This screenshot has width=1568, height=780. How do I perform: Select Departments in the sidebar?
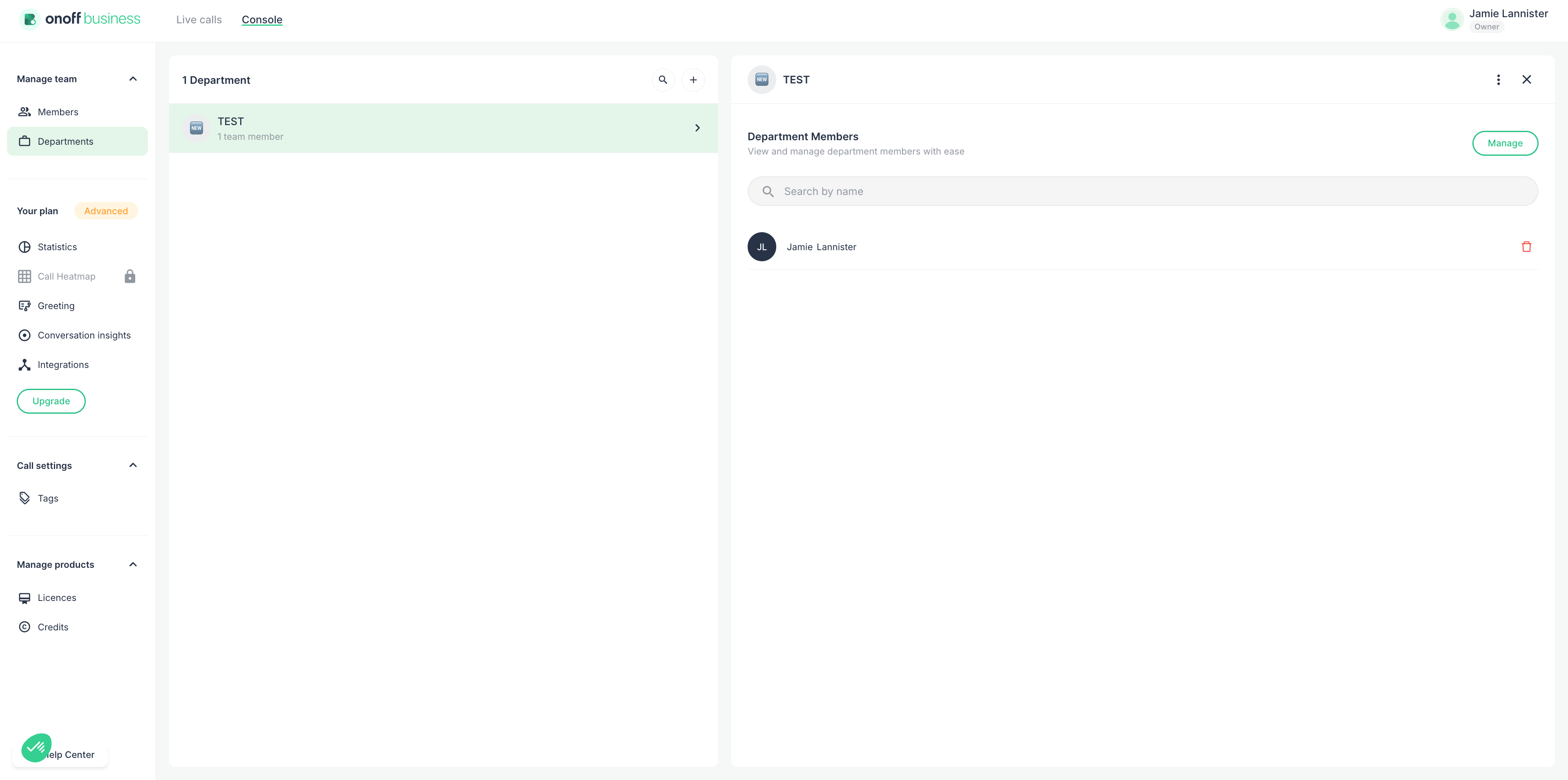pyautogui.click(x=77, y=141)
